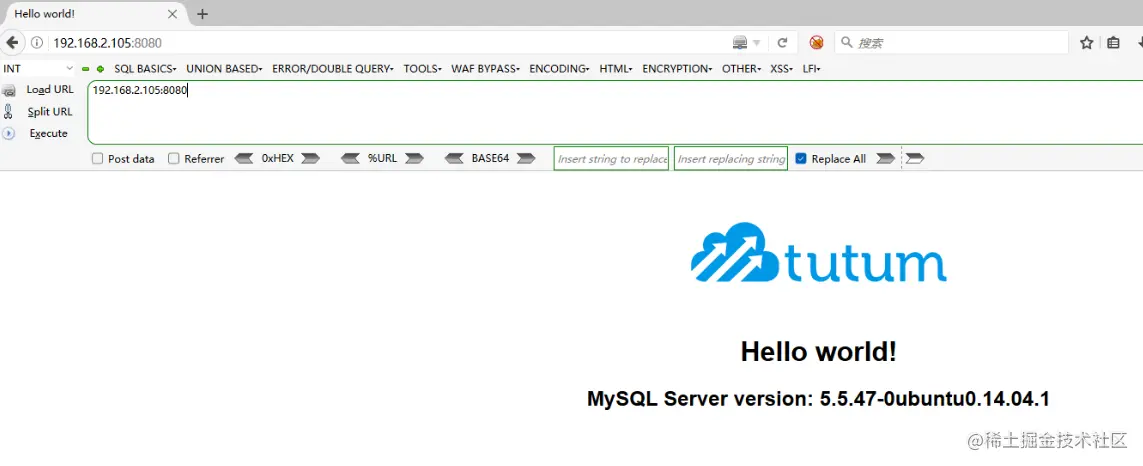Click right arrow after BASE64 to encode
The width and height of the screenshot is (1143, 466).
pyautogui.click(x=526, y=158)
